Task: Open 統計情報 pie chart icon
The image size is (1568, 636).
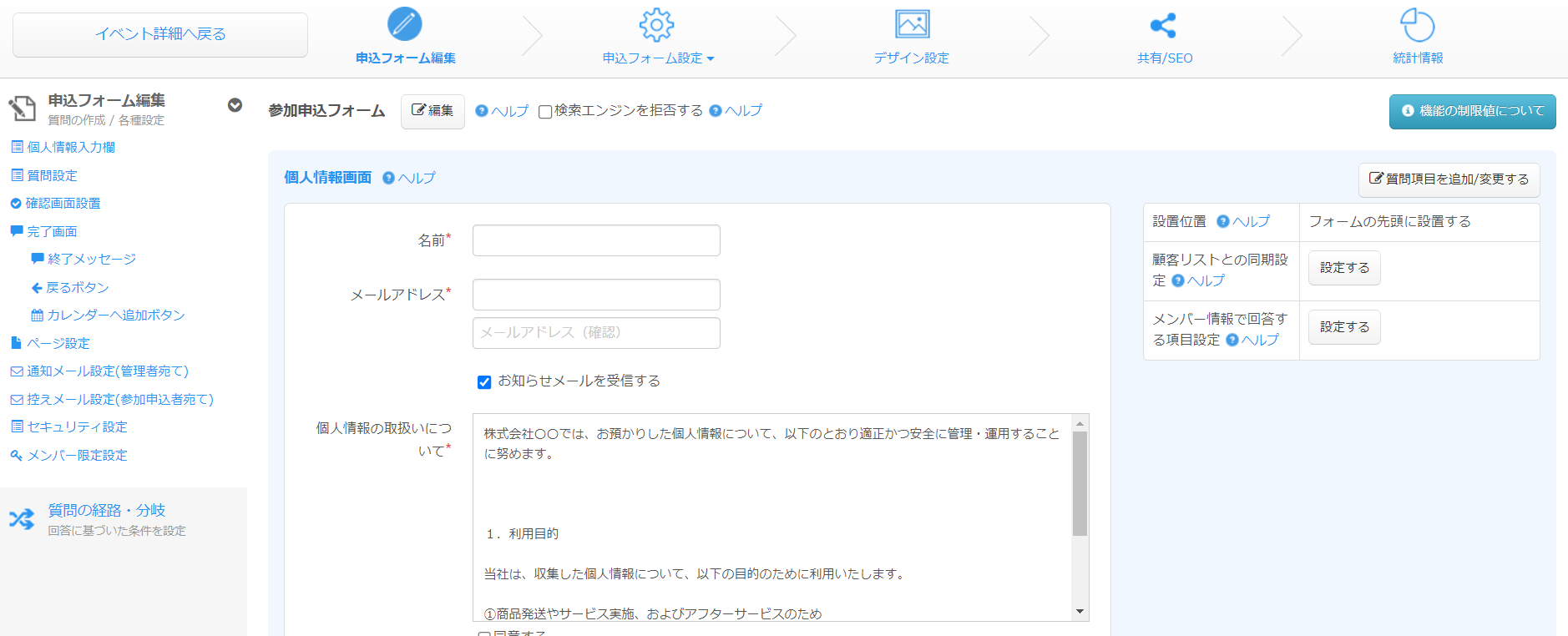Action: click(1417, 25)
